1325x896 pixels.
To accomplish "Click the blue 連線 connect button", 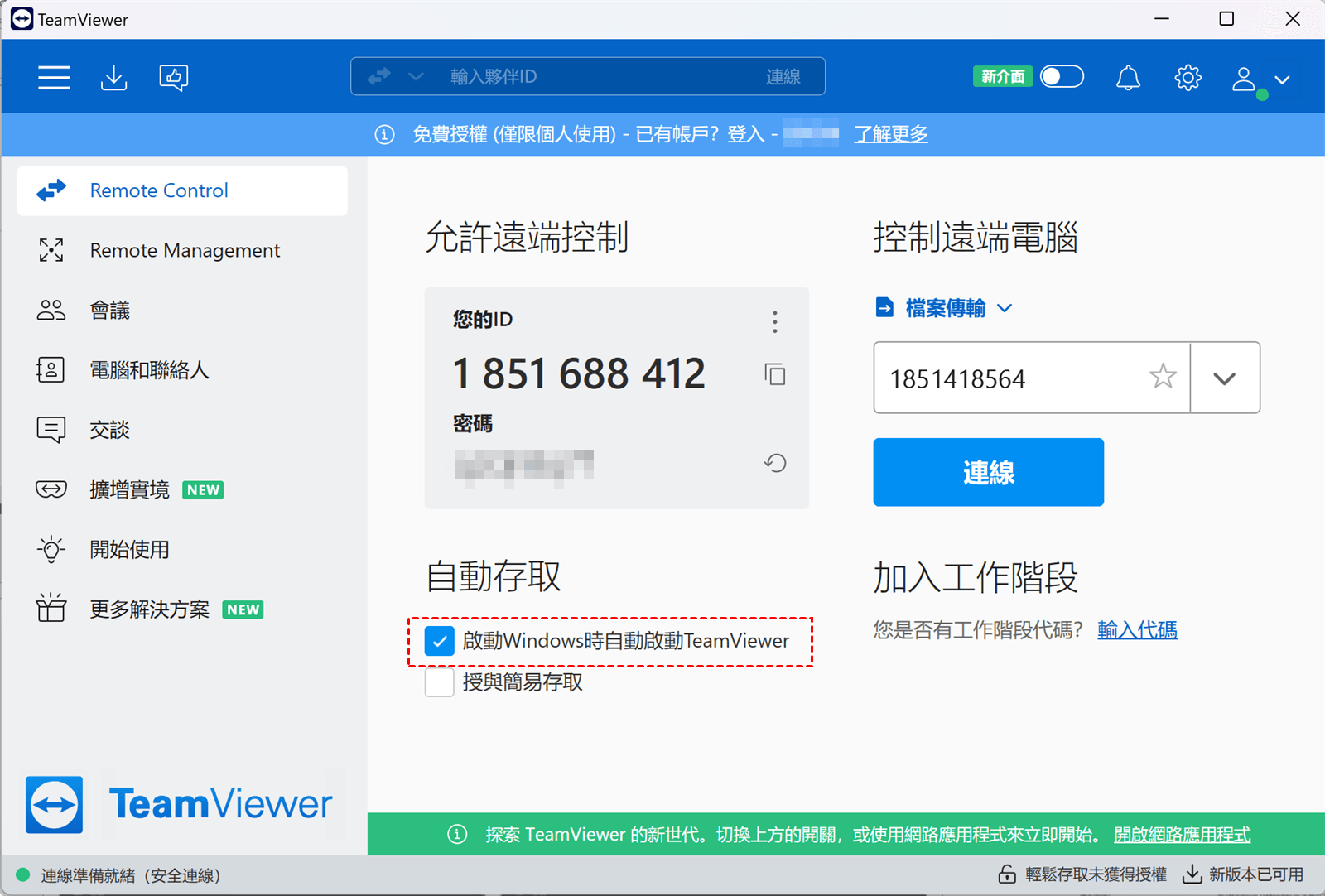I will [x=988, y=472].
